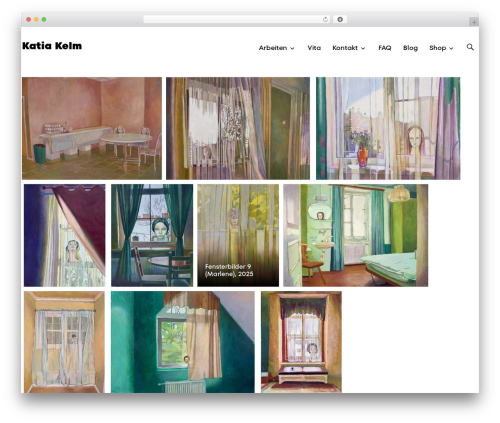Image resolution: width=500 pixels, height=423 pixels.
Task: Click the yellow minimize window dot
Action: click(36, 20)
